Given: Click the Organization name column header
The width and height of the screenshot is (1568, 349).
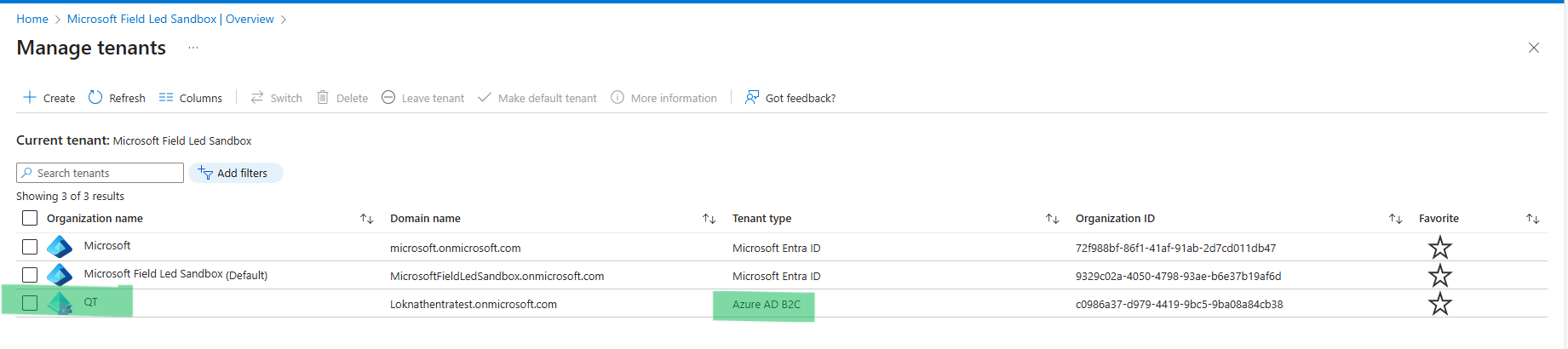Looking at the screenshot, I should [x=95, y=219].
